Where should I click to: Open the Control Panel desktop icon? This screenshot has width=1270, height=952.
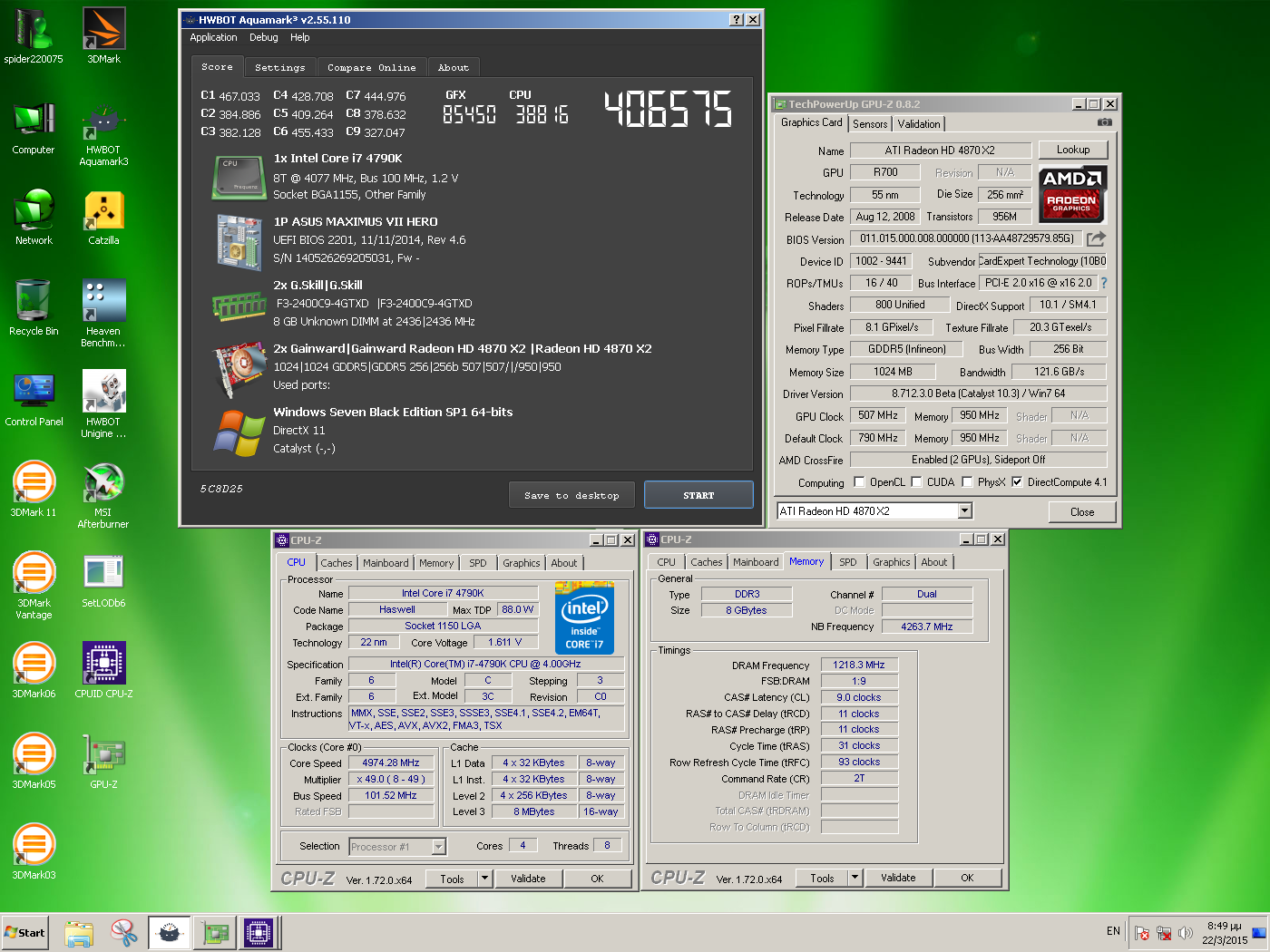34,399
